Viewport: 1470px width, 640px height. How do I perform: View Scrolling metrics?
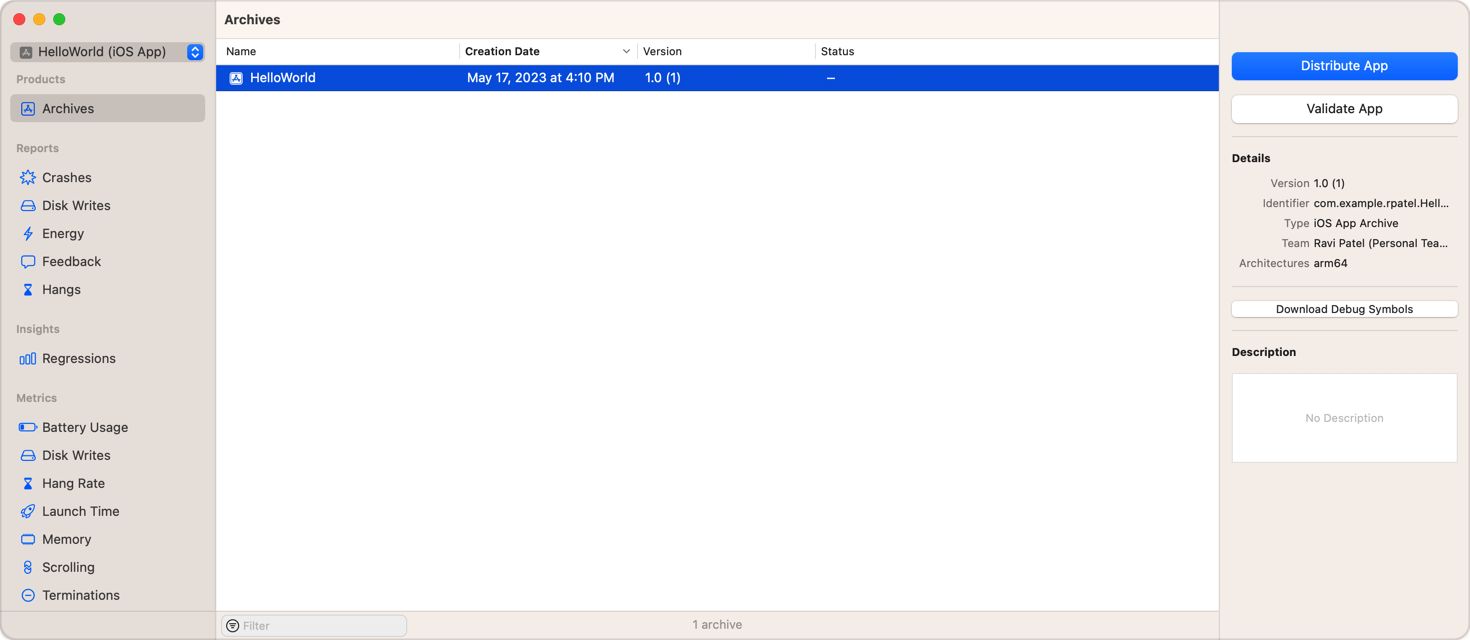click(108, 567)
